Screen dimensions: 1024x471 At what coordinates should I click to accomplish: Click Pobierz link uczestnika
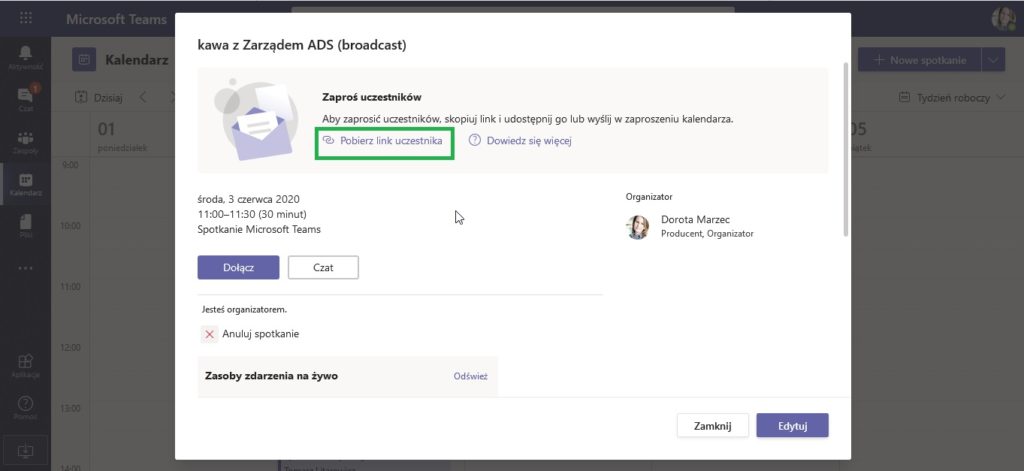pos(383,140)
